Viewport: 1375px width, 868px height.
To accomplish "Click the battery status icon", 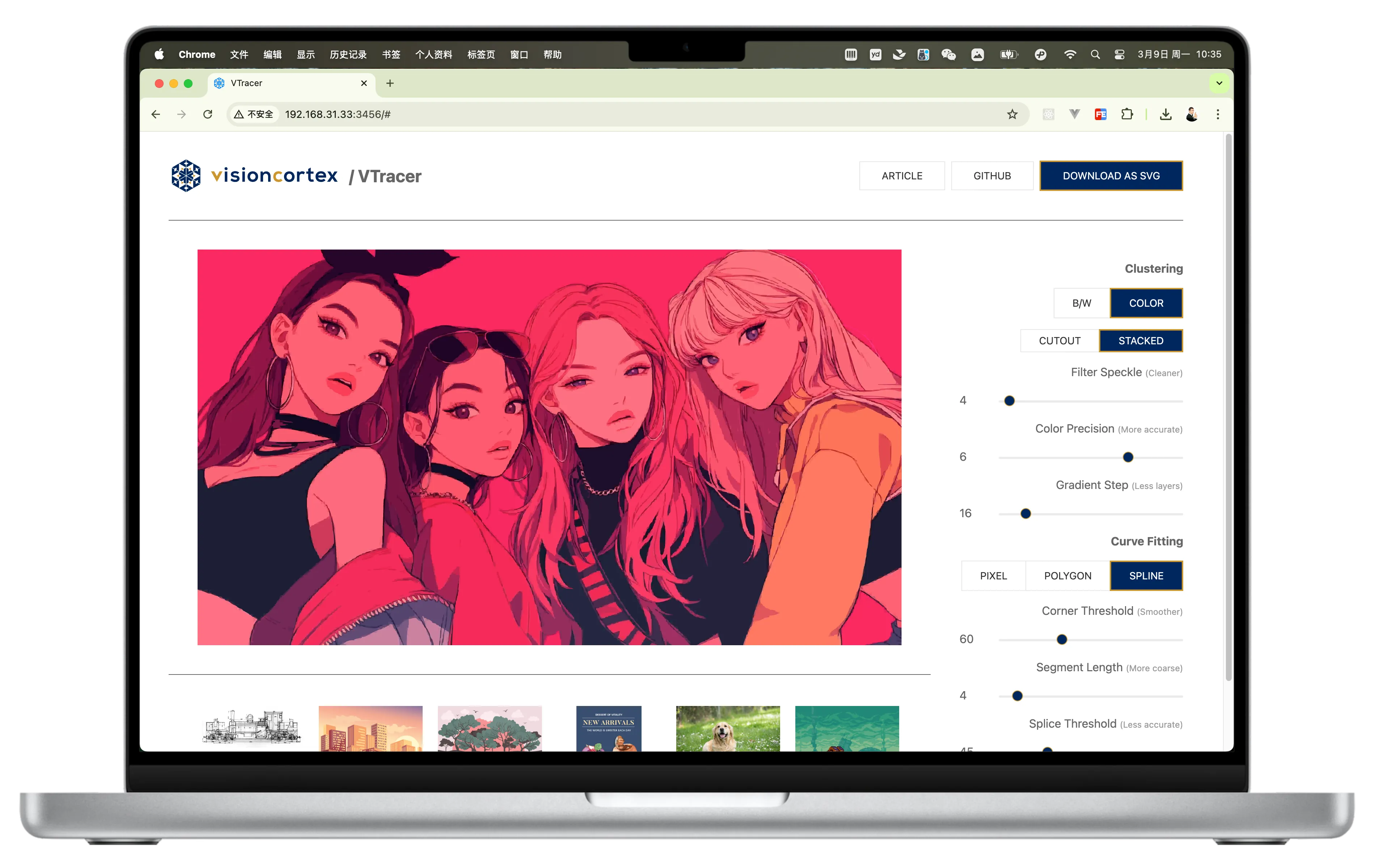I will pos(1009,54).
